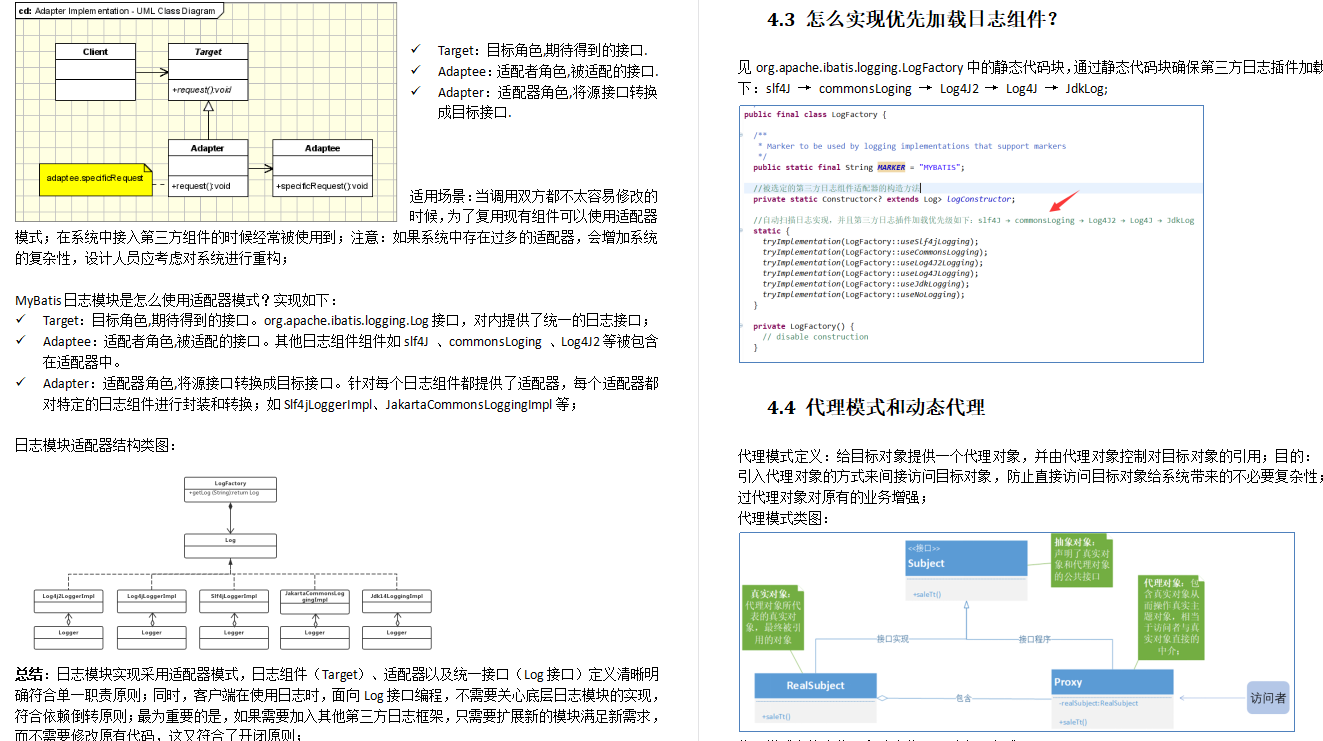Click the code line tryImplementation(LogFactory::useJdkLogging)
The width and height of the screenshot is (1323, 741).
click(x=867, y=284)
